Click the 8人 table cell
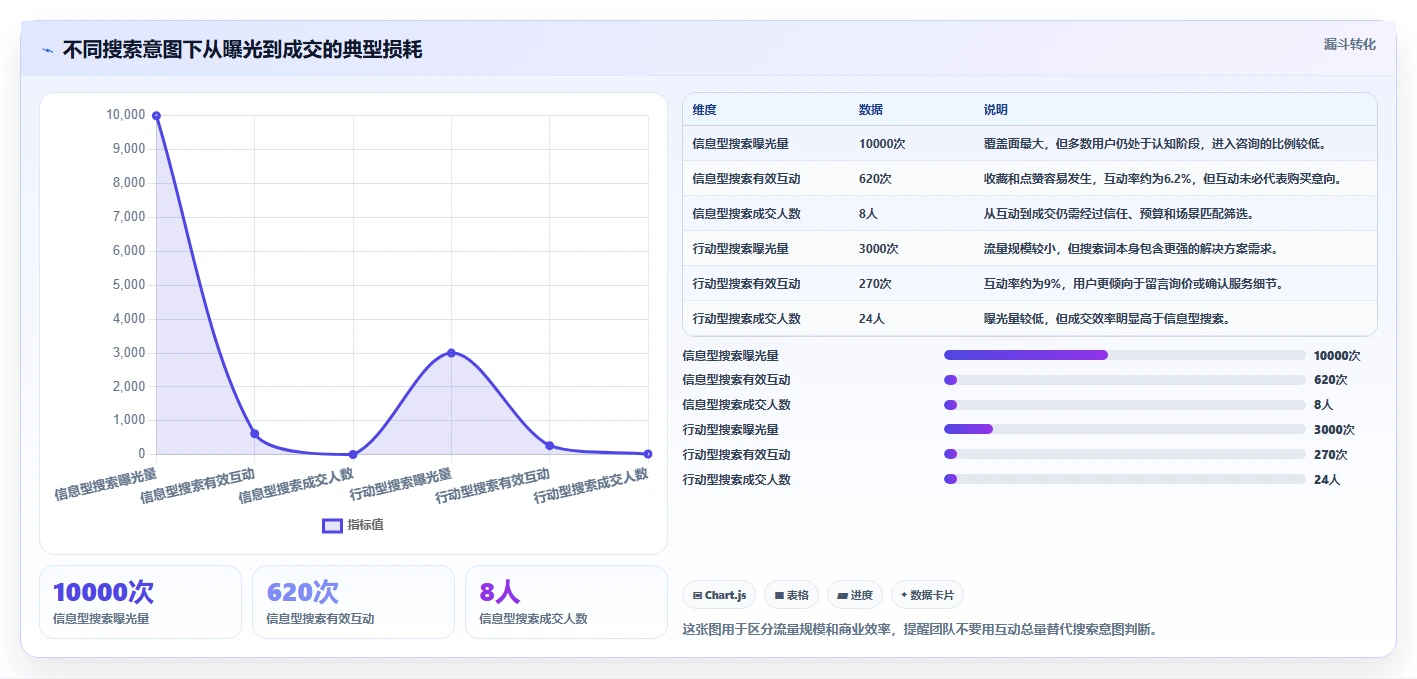 pos(868,214)
